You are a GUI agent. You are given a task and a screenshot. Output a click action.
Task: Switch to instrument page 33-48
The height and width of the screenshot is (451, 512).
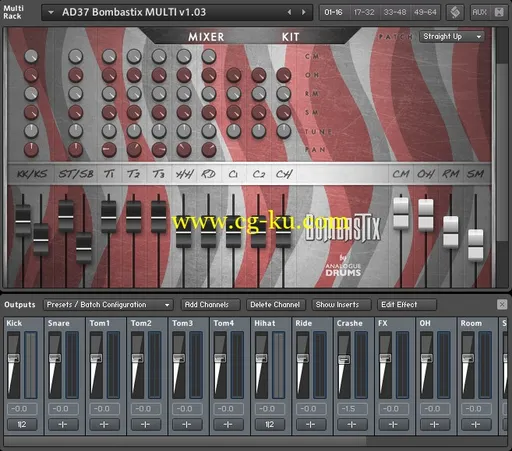(x=395, y=12)
